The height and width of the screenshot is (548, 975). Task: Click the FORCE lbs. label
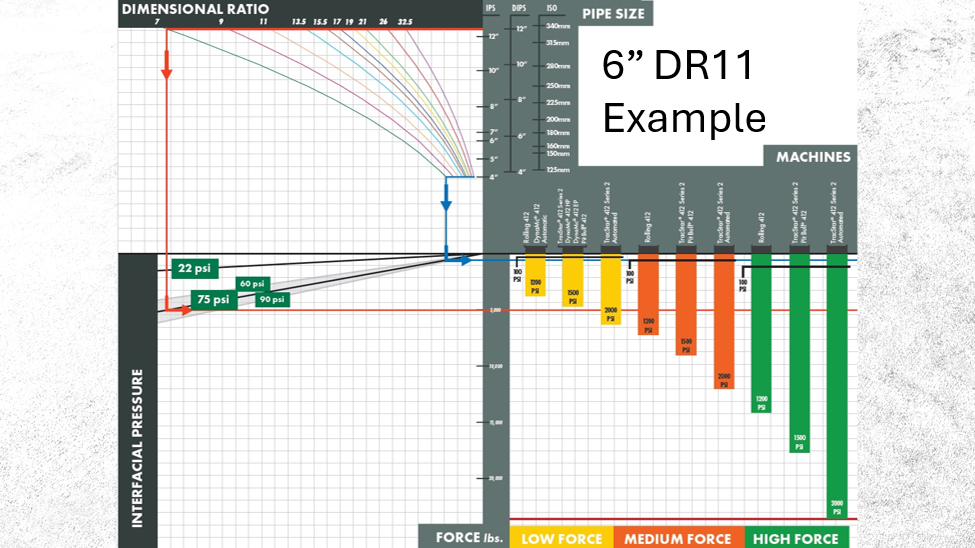point(469,537)
